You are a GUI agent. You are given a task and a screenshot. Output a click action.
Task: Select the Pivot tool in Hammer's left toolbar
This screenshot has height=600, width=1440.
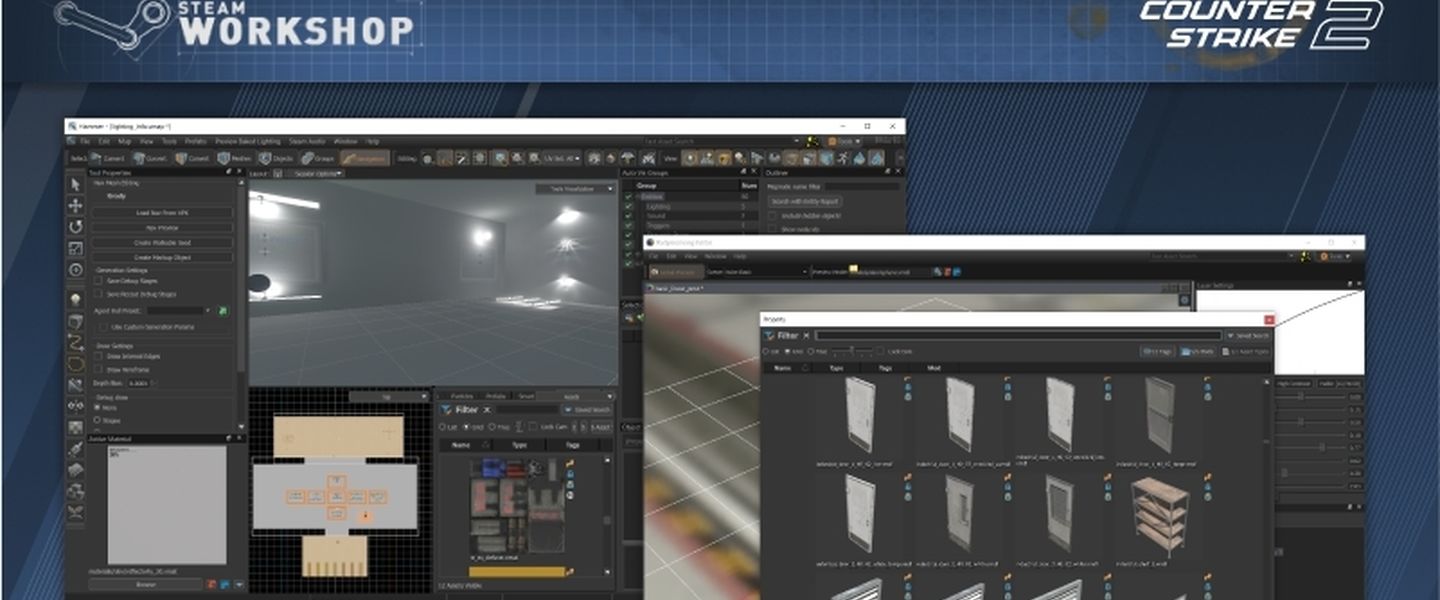75,270
